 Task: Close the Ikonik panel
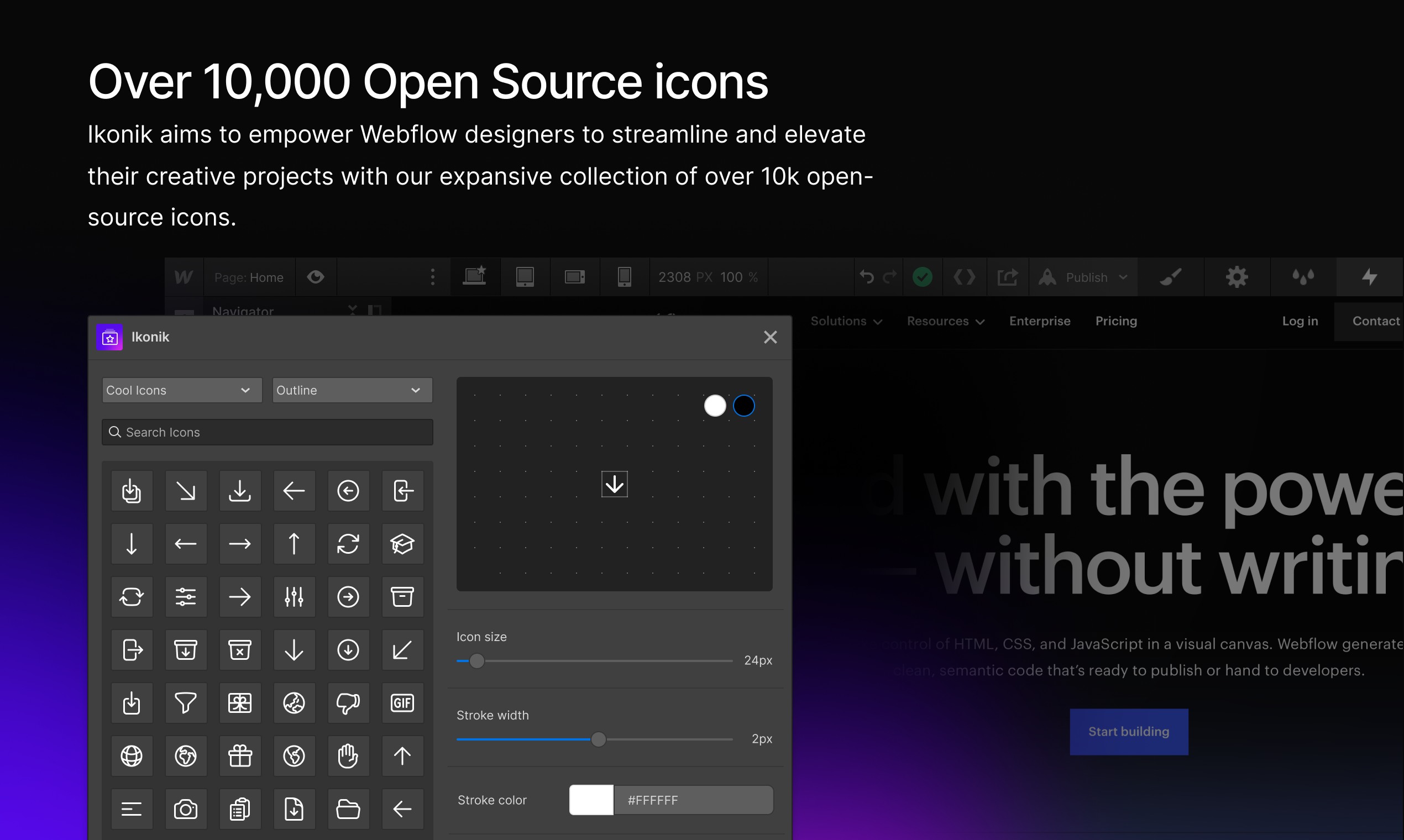pos(770,337)
